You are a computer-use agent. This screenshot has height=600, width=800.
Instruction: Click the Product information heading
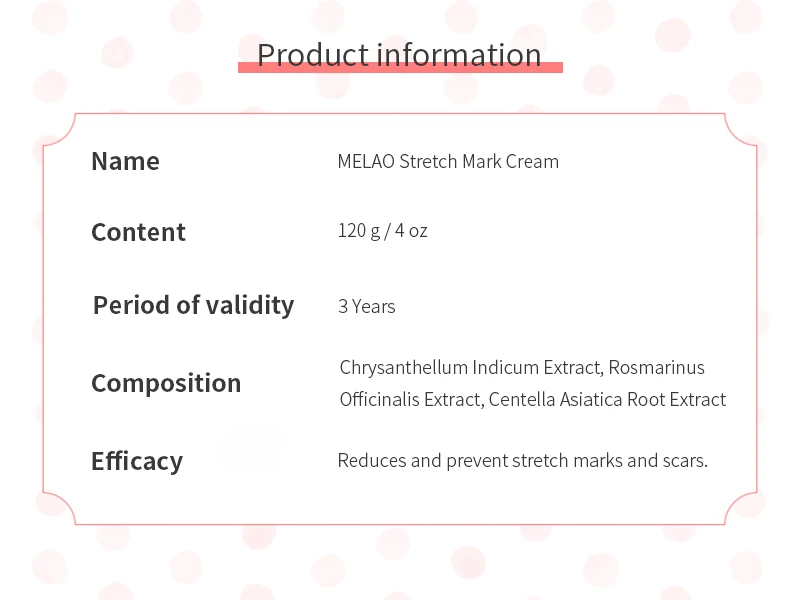point(399,54)
